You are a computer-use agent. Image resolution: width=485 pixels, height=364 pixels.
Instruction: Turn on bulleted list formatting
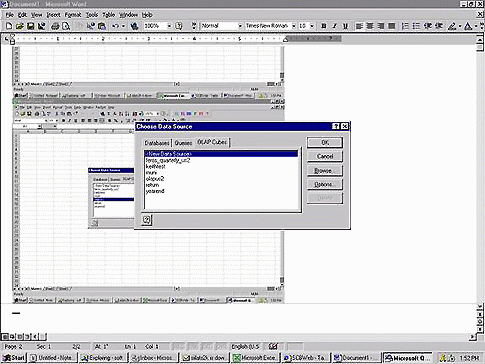tap(416, 26)
